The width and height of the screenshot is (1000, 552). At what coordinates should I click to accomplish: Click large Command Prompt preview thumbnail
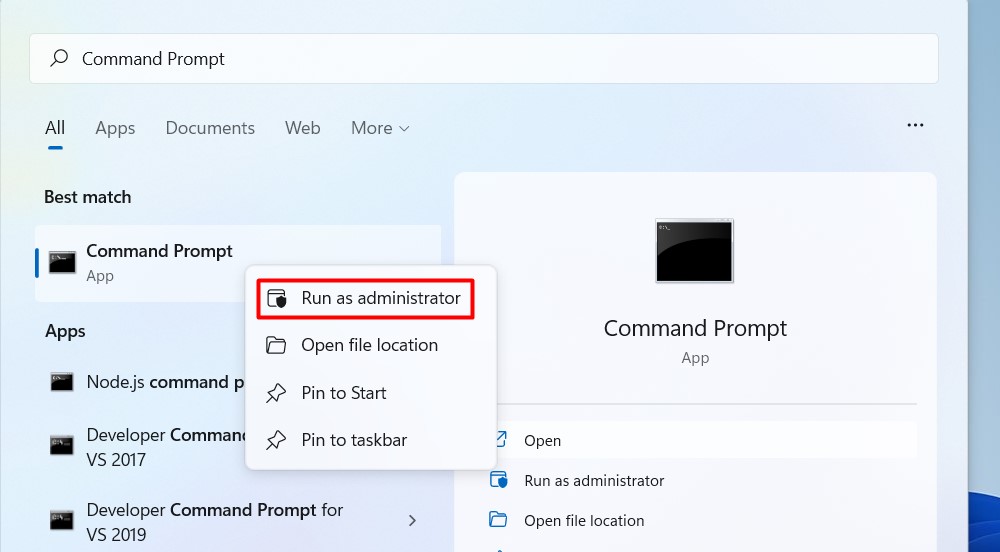pos(695,251)
